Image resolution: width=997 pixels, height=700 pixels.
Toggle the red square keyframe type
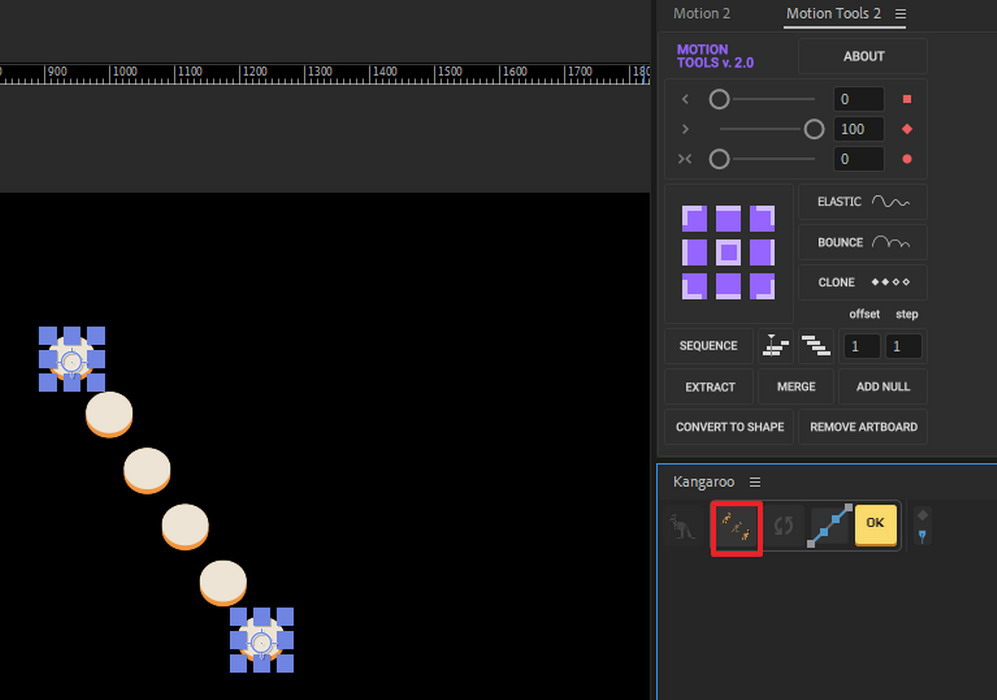point(907,99)
